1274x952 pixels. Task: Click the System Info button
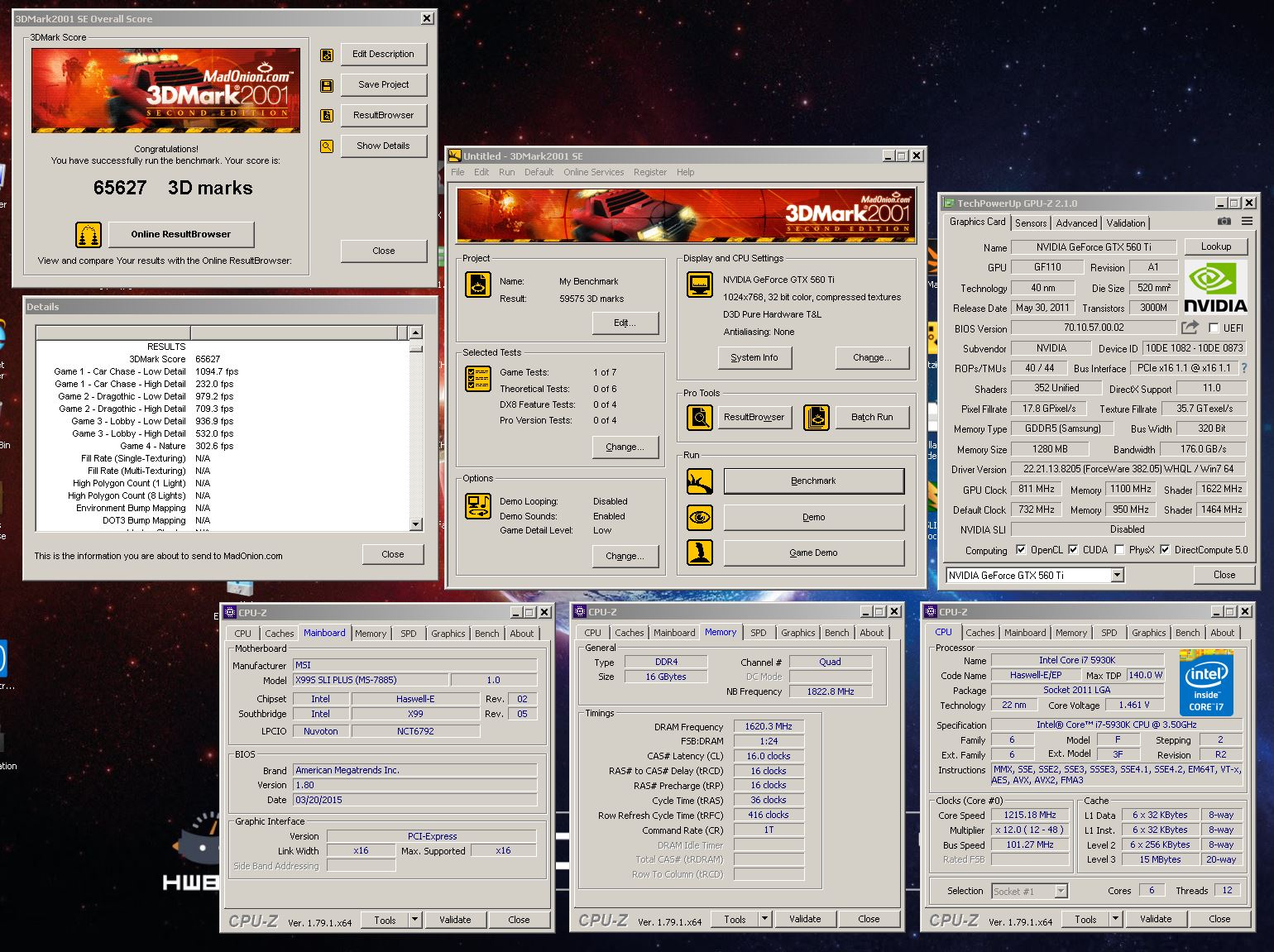(754, 357)
